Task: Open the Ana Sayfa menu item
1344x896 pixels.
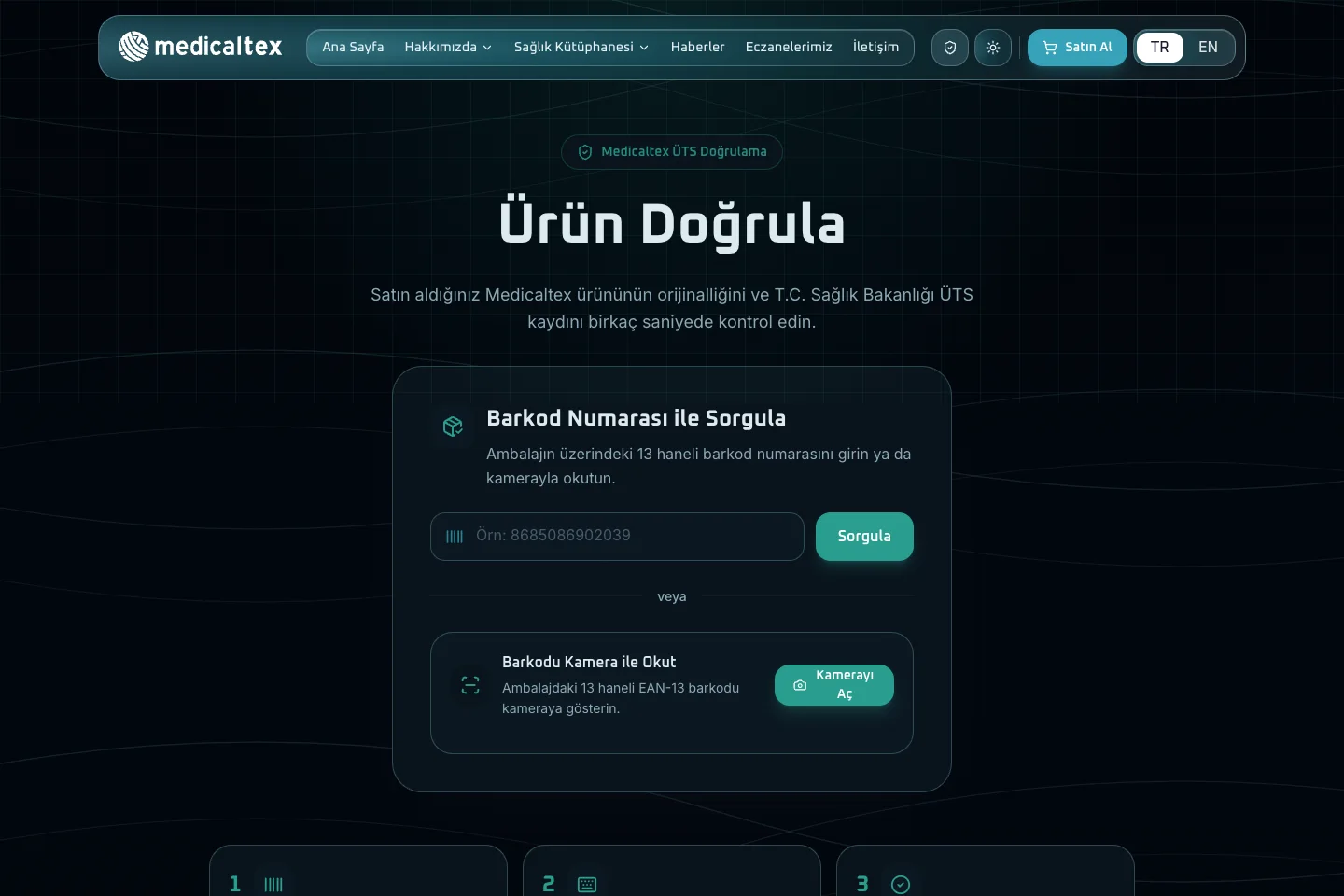Action: point(353,47)
